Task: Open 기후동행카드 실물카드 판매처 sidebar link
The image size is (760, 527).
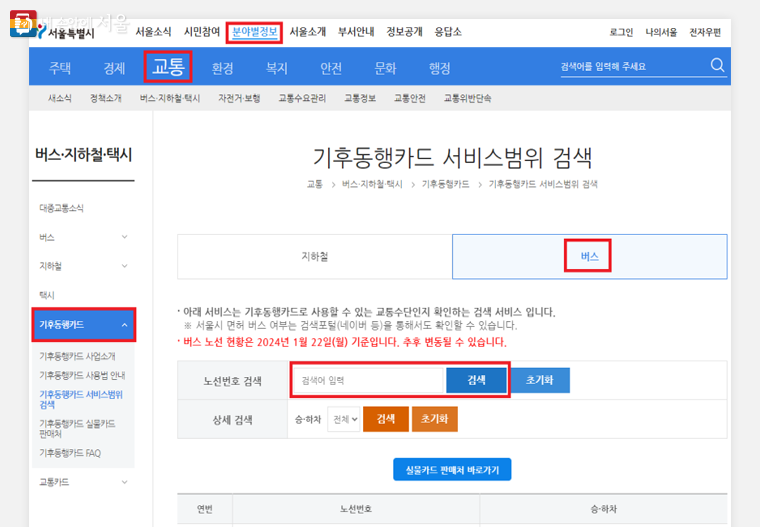Action: [x=77, y=429]
